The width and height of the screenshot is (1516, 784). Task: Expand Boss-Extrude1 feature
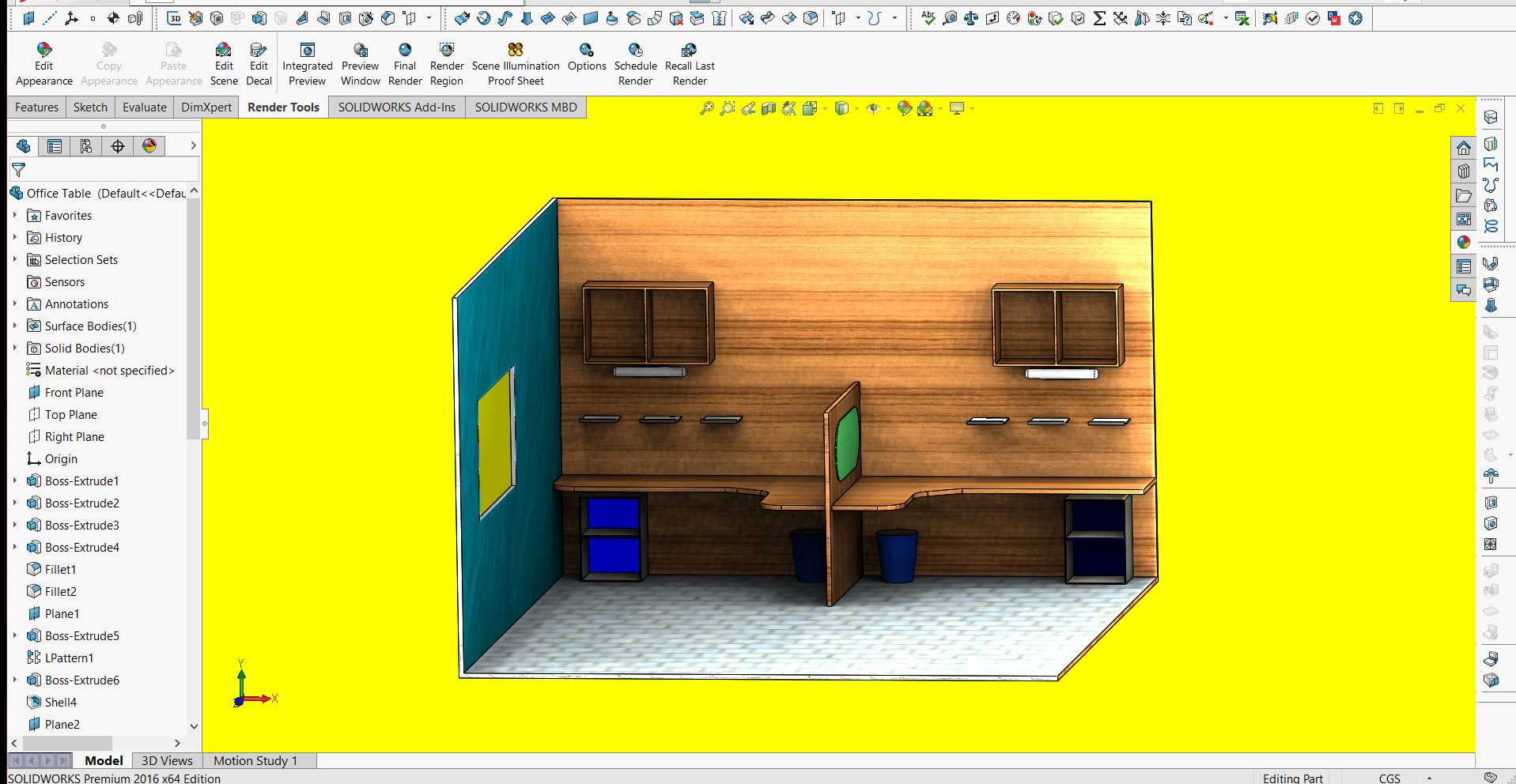point(14,481)
